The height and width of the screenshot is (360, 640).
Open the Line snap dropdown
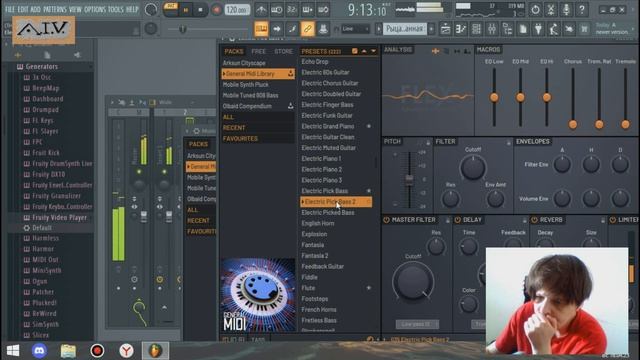pyautogui.click(x=355, y=29)
